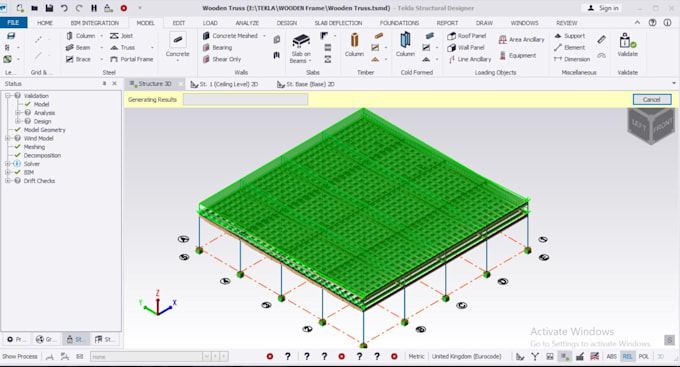Click the Slab on Beams tool
Image resolution: width=680 pixels, height=367 pixels.
[x=301, y=48]
